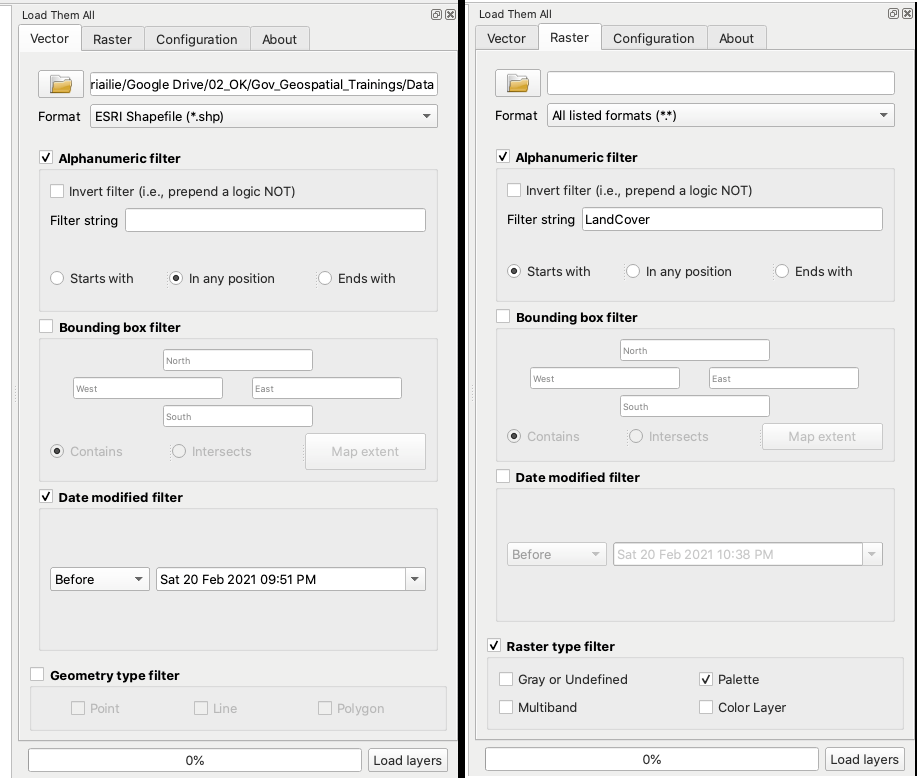Viewport: 918px width, 779px height.
Task: Expand the All listed formats dropdown
Action: [x=720, y=115]
